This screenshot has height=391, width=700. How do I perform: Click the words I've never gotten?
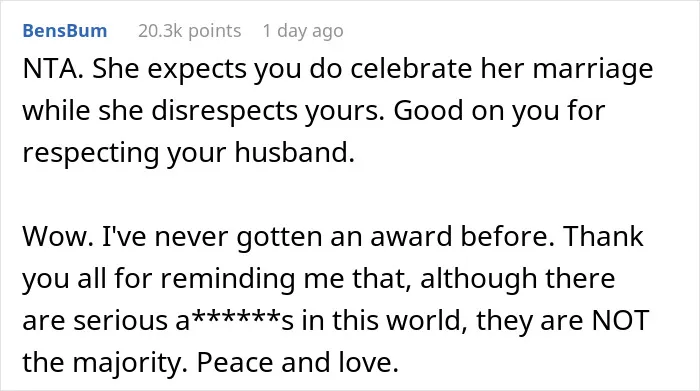pyautogui.click(x=212, y=237)
